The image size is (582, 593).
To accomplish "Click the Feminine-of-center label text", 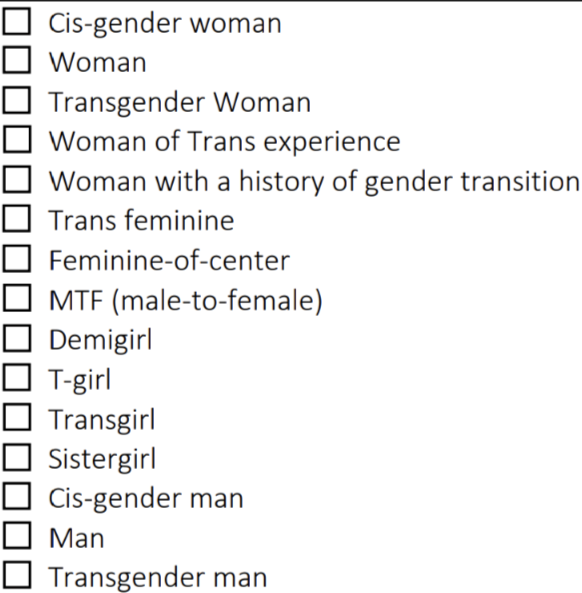I will click(169, 261).
